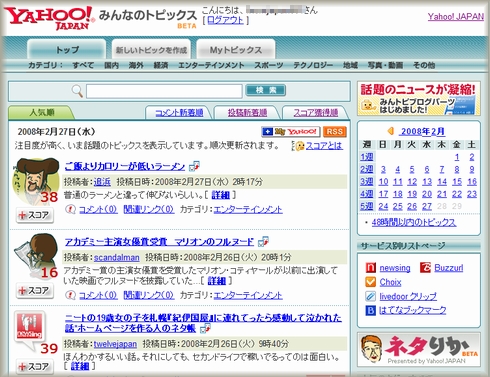Click the Choix service icon
This screenshot has width=490, height=377.
coord(370,282)
